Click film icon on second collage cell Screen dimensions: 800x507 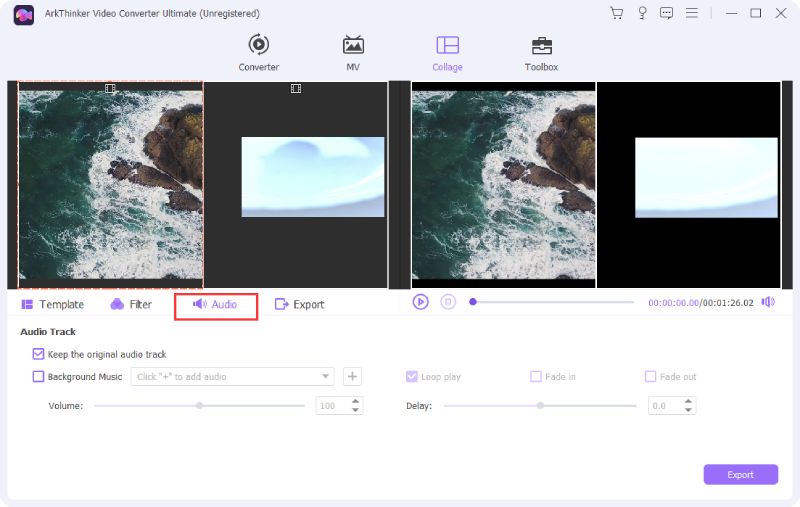click(x=296, y=89)
